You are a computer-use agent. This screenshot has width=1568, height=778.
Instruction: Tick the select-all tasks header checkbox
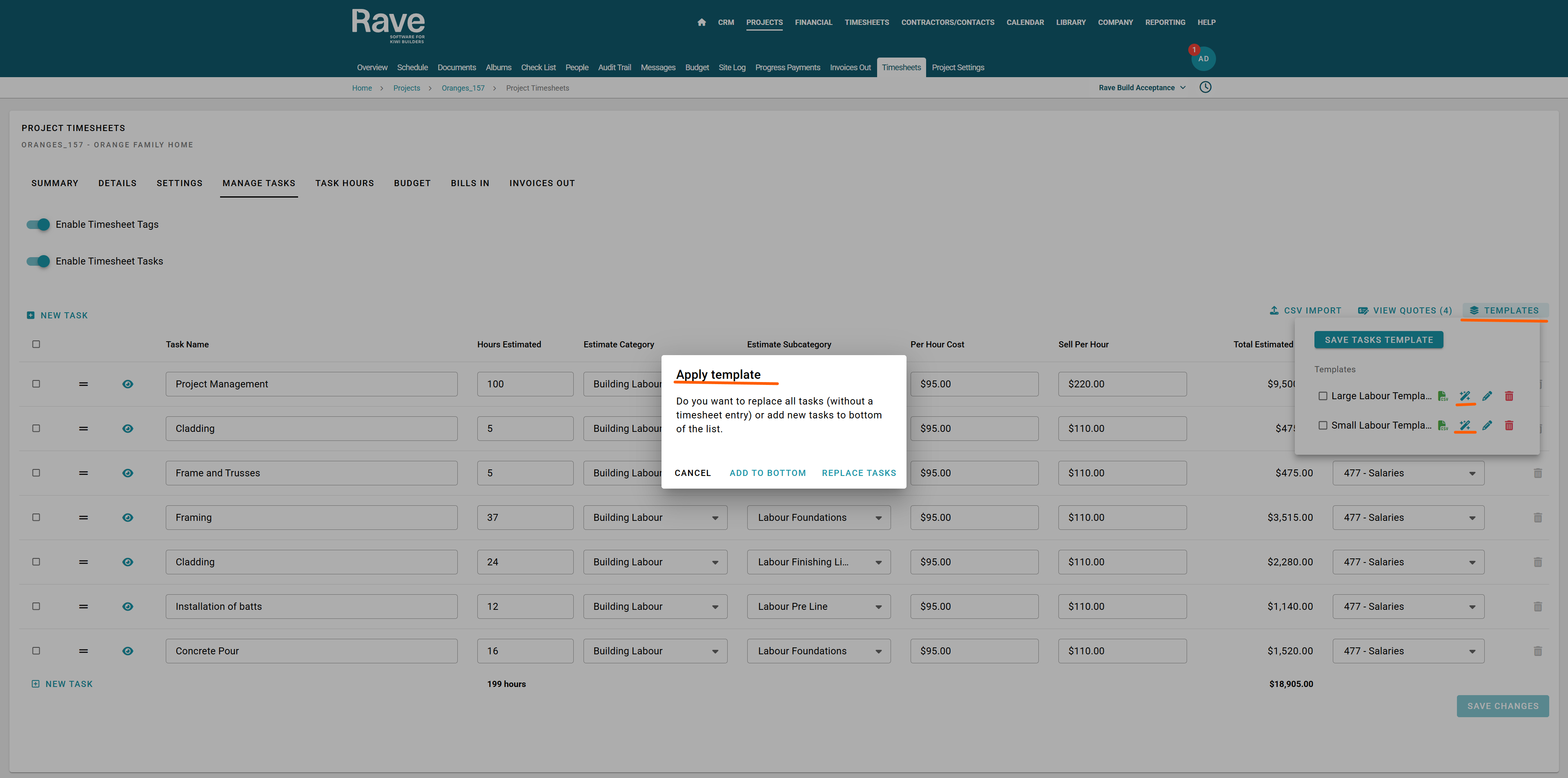[36, 344]
